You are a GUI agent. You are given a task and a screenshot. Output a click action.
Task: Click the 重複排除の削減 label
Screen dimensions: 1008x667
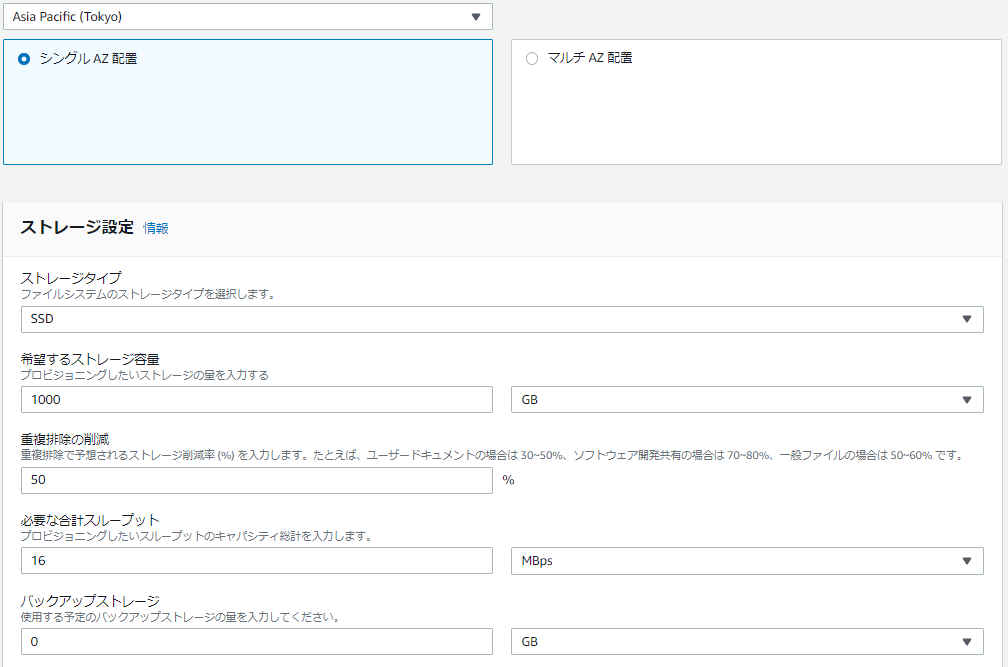[65, 440]
